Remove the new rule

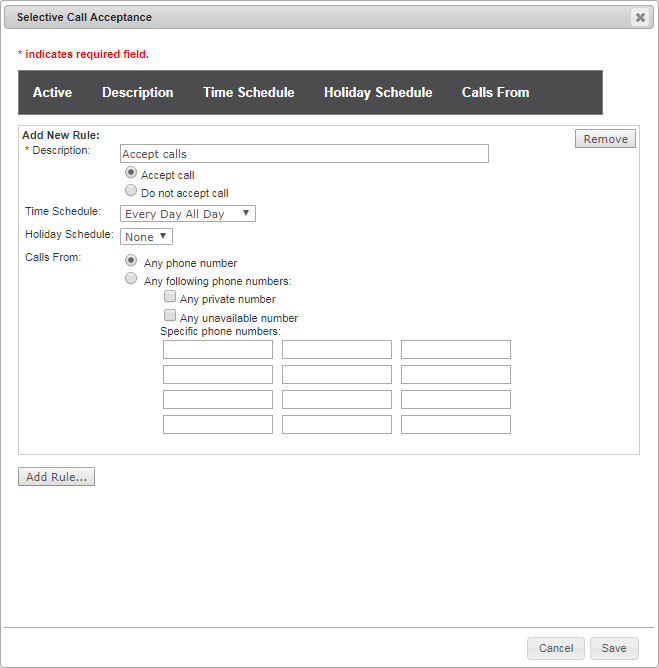(605, 139)
